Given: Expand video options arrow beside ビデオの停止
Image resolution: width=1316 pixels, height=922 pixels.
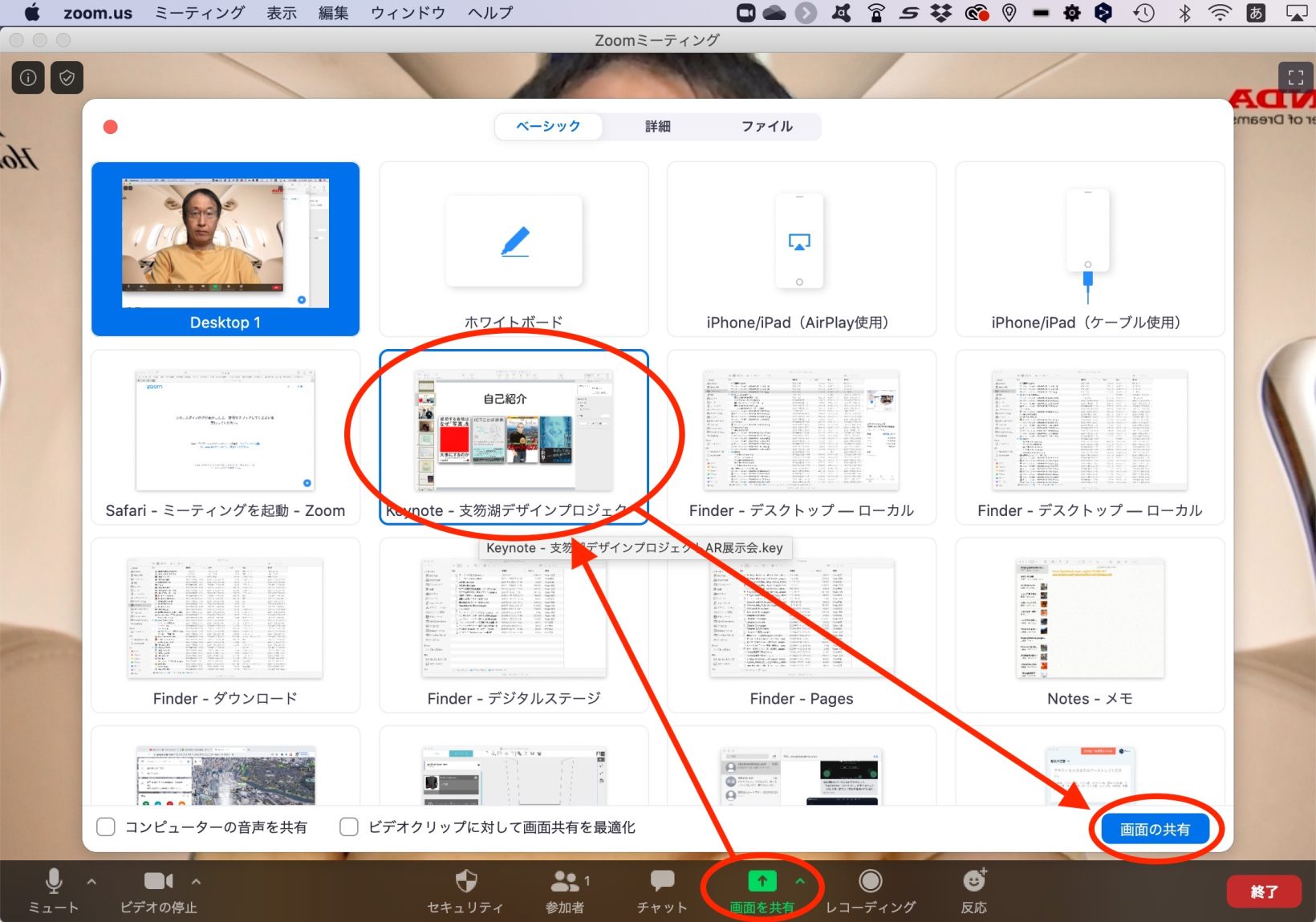Looking at the screenshot, I should pyautogui.click(x=197, y=881).
